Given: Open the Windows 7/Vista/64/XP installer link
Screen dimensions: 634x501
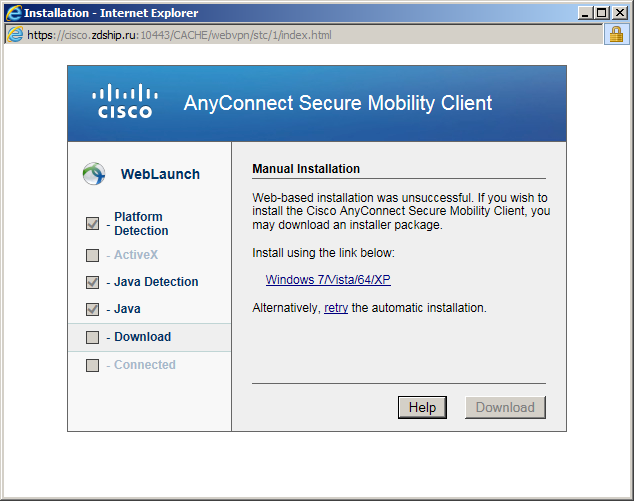Looking at the screenshot, I should [x=328, y=280].
